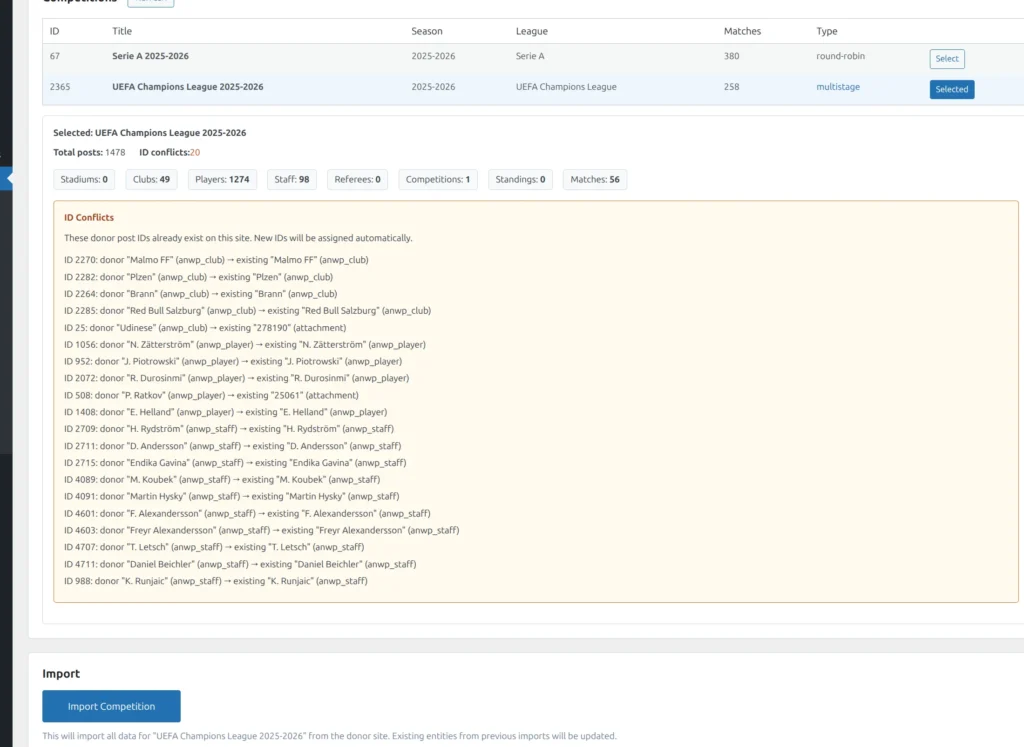The width and height of the screenshot is (1024, 747).
Task: Click the 380 matches cell
Action: pos(731,56)
